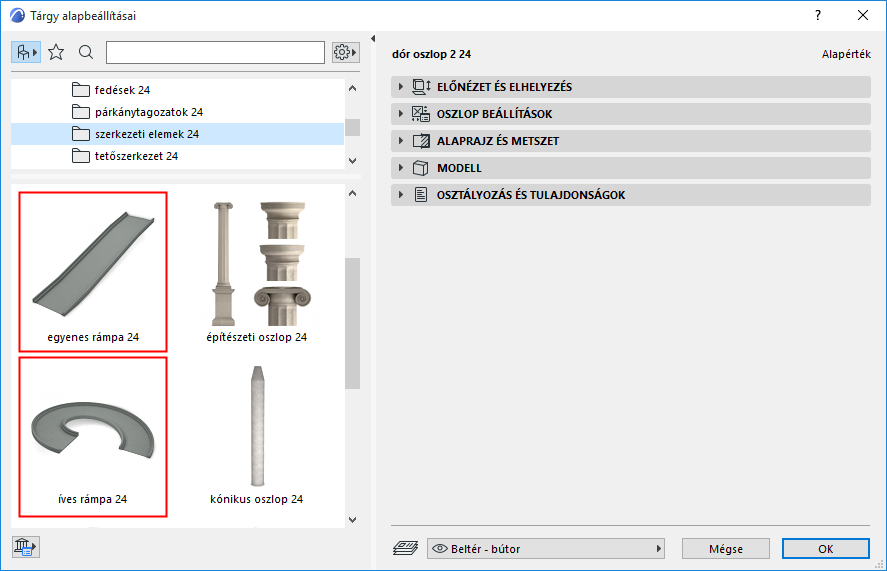Open the library folder view mode button

[x=25, y=53]
